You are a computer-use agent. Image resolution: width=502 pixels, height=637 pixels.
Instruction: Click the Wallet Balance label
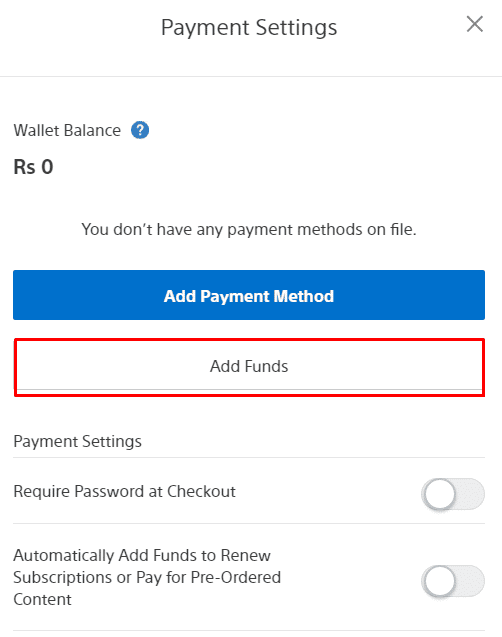tap(67, 130)
